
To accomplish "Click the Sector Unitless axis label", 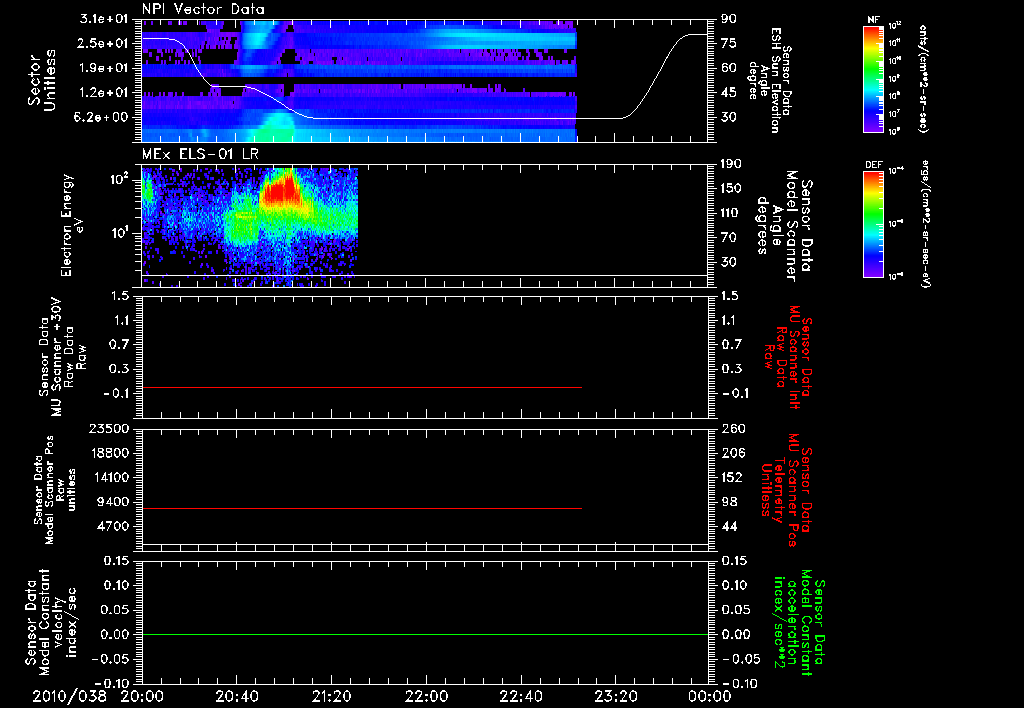I will pos(42,80).
